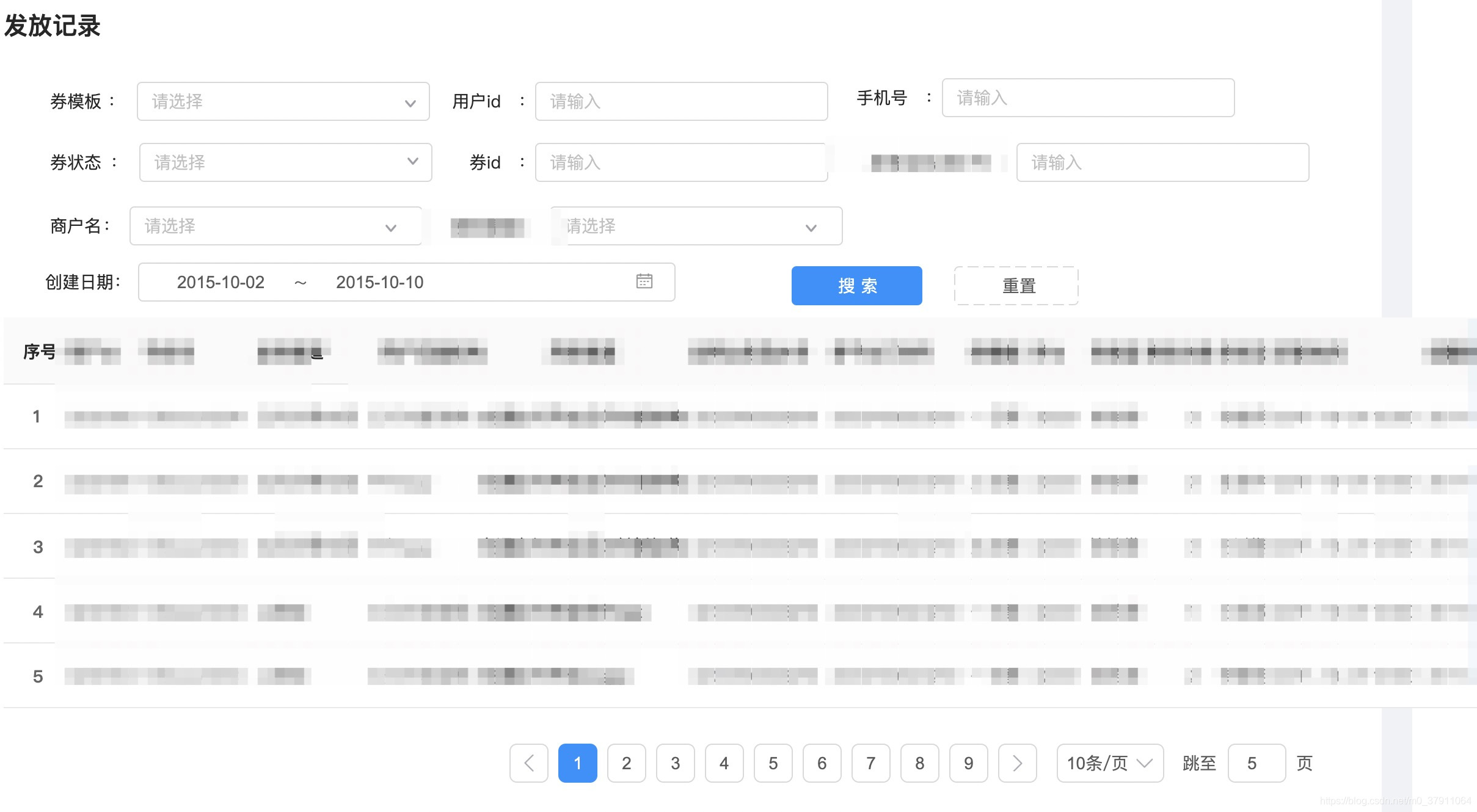
Task: Go to previous page arrow
Action: pos(529,763)
